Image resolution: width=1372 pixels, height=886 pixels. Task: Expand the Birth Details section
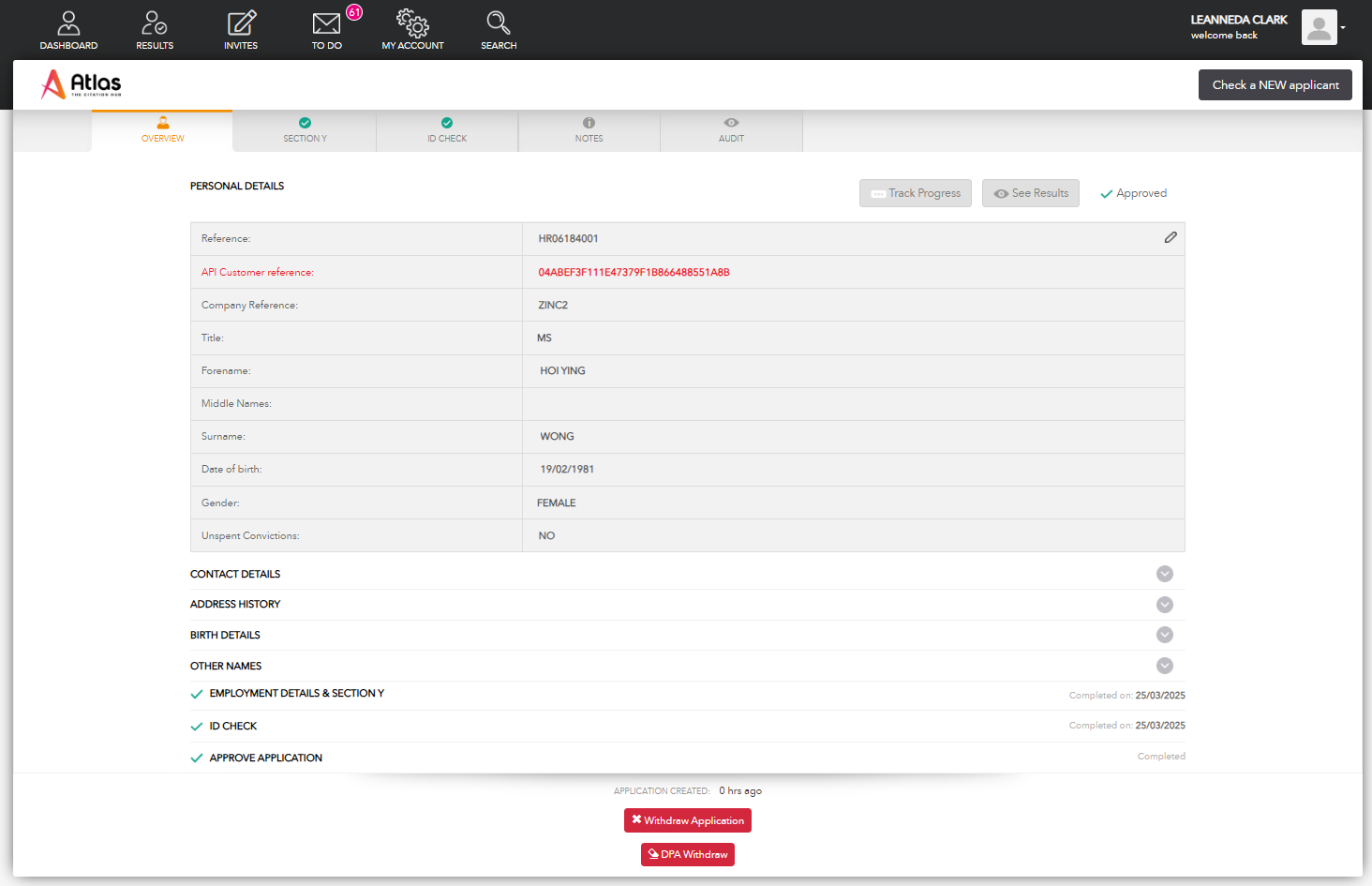[1165, 635]
